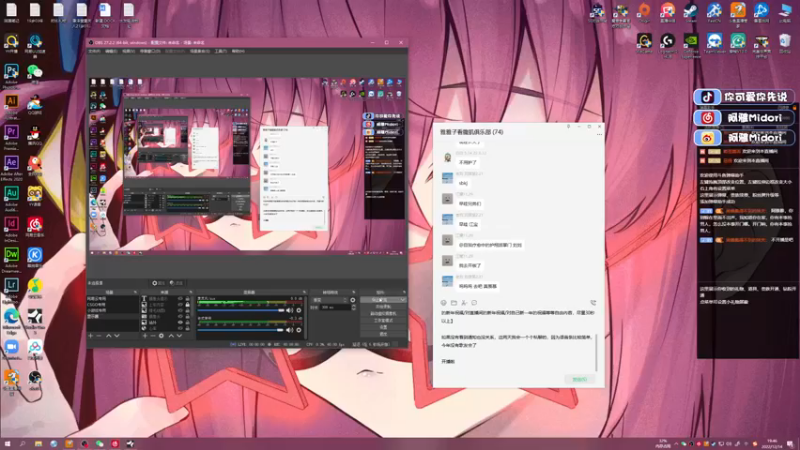Open the YY voice desktop shortcut
The image size is (800, 450).
coord(35,194)
